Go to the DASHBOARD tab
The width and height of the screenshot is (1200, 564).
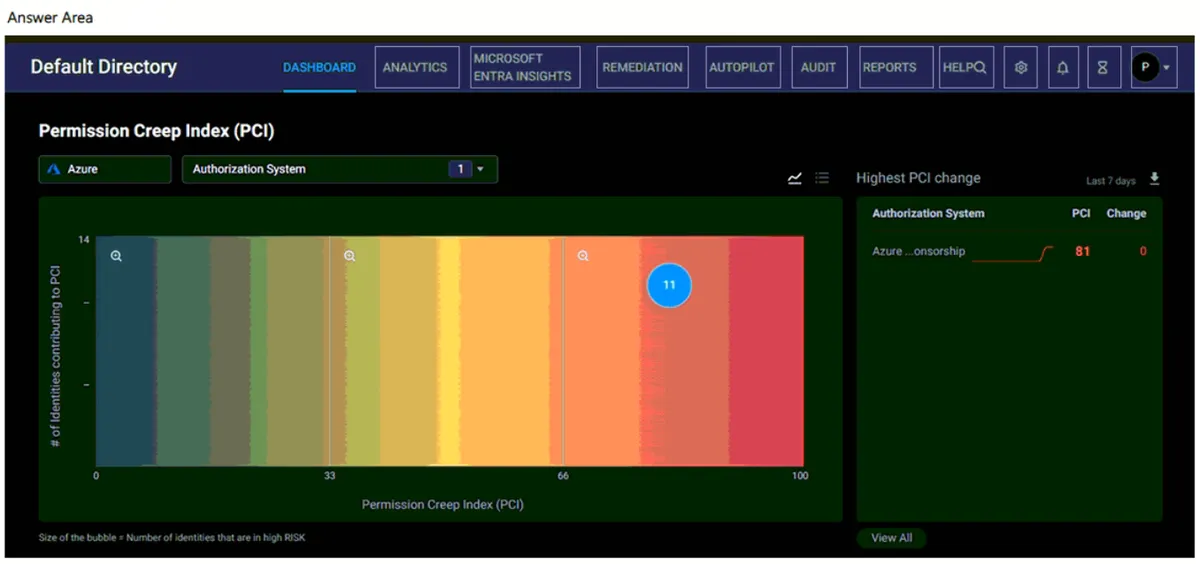pos(319,68)
